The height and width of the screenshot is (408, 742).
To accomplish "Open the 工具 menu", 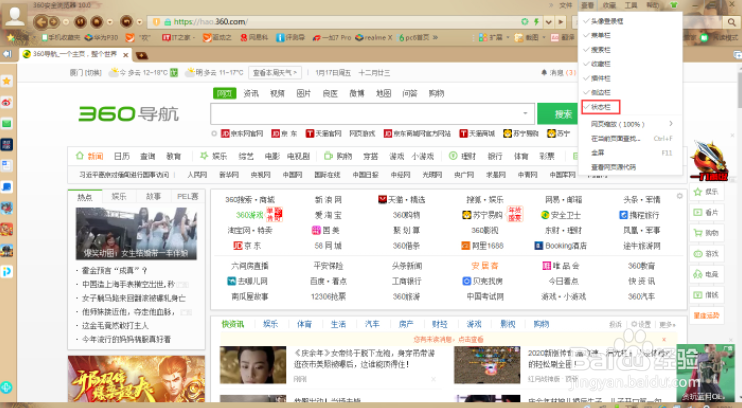I will 631,5.
